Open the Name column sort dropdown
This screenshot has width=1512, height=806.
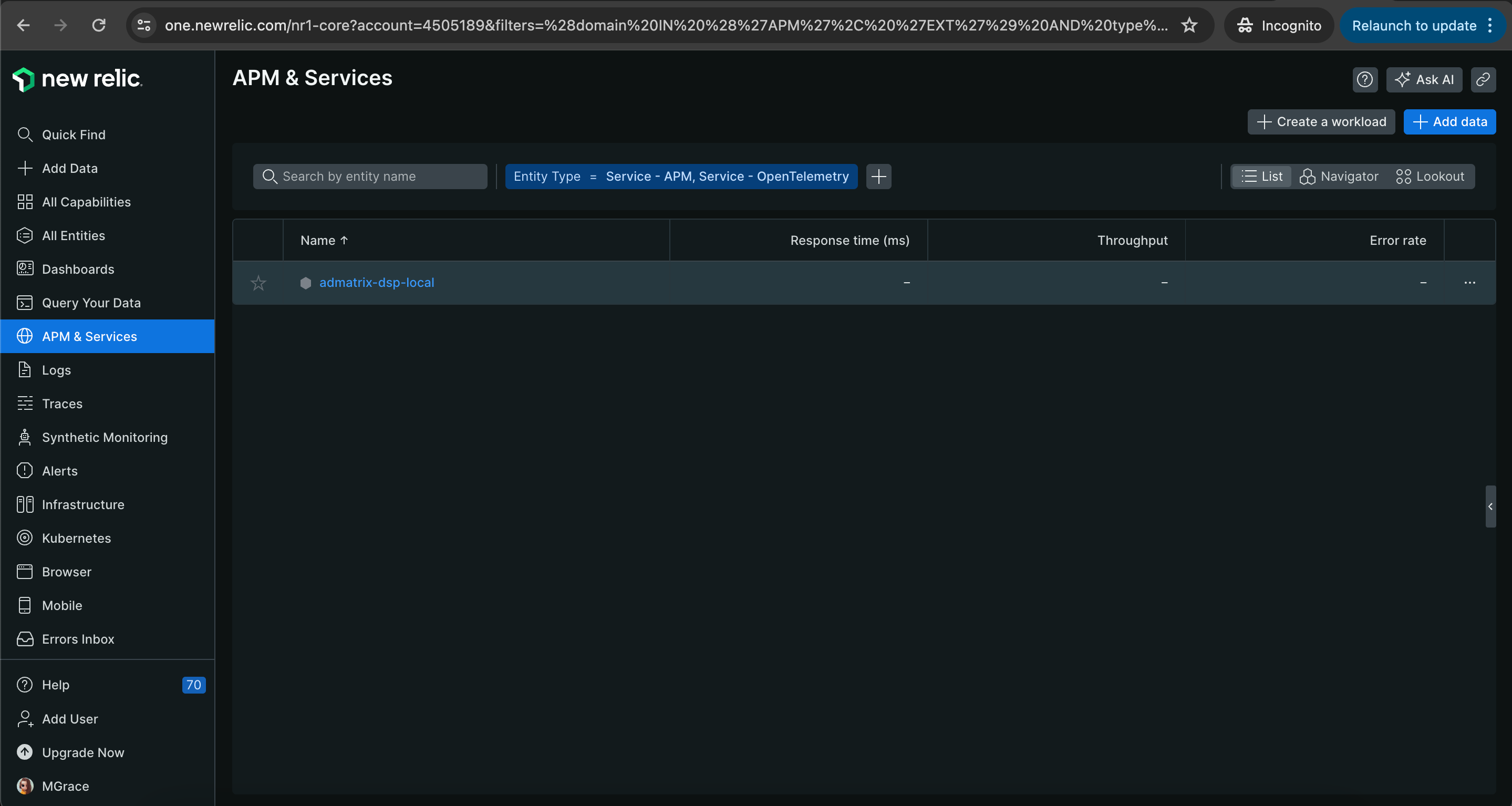pyautogui.click(x=325, y=240)
